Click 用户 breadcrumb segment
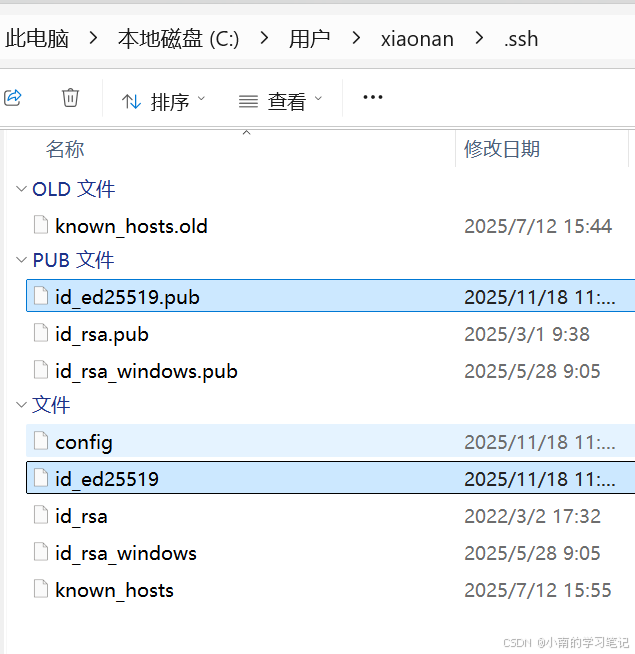Screen dimensions: 635x654 (x=309, y=39)
